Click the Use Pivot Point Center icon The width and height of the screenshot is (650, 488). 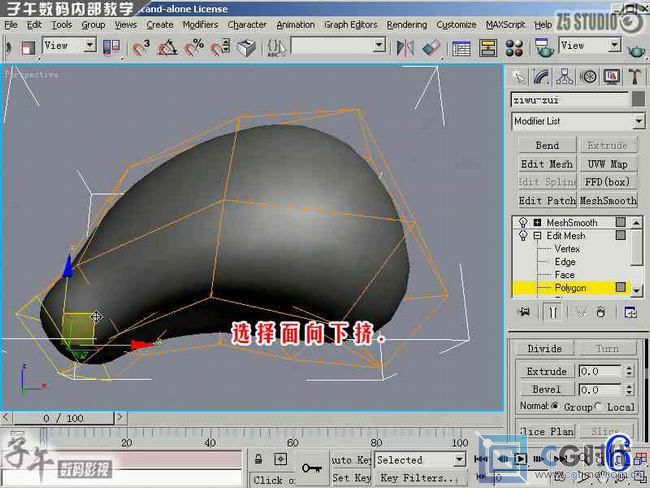111,47
